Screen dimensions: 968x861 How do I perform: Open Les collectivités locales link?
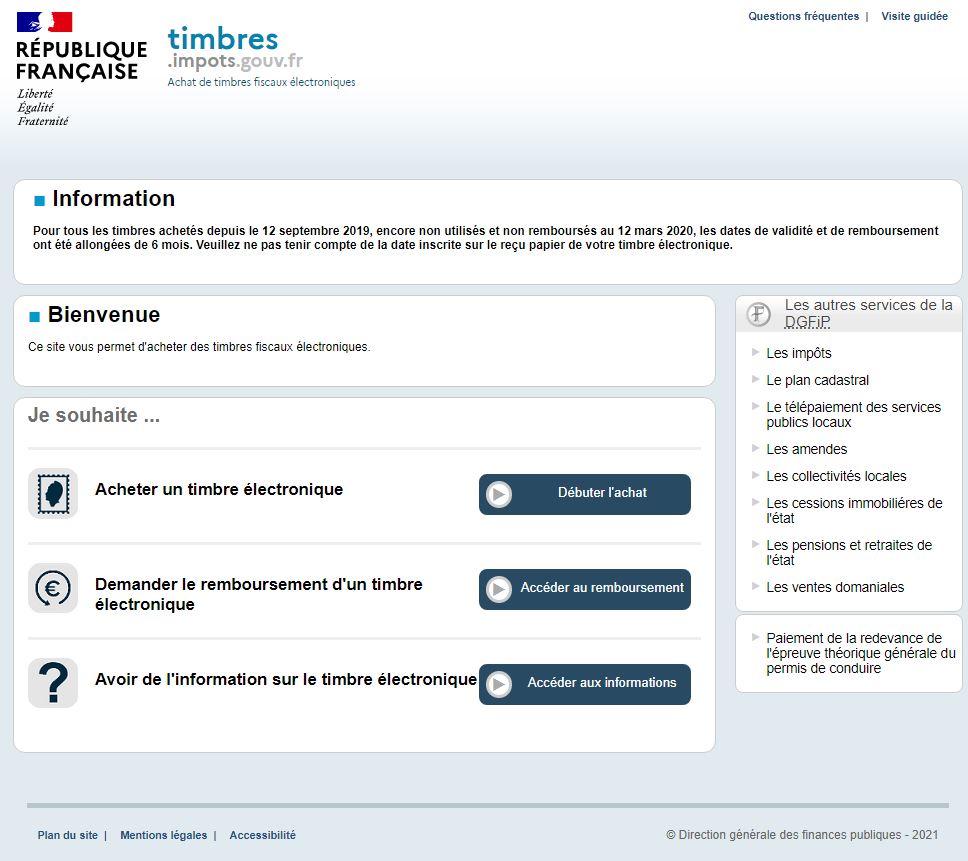tap(836, 476)
